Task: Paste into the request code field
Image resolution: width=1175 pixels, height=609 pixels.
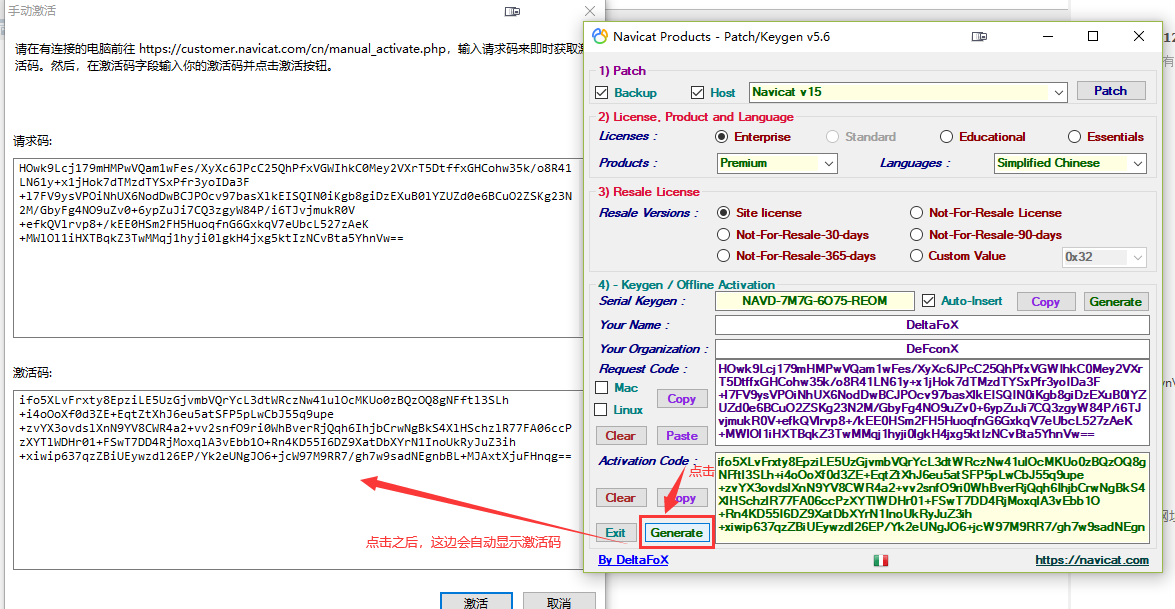Action: pyautogui.click(x=682, y=435)
